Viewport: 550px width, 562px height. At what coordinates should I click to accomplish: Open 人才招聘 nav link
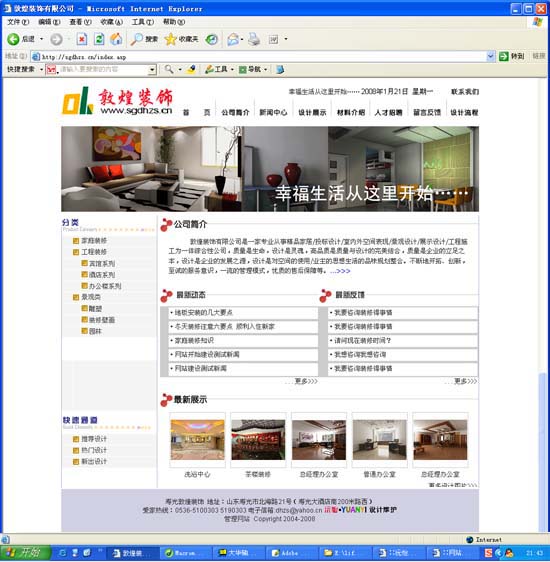pos(388,113)
